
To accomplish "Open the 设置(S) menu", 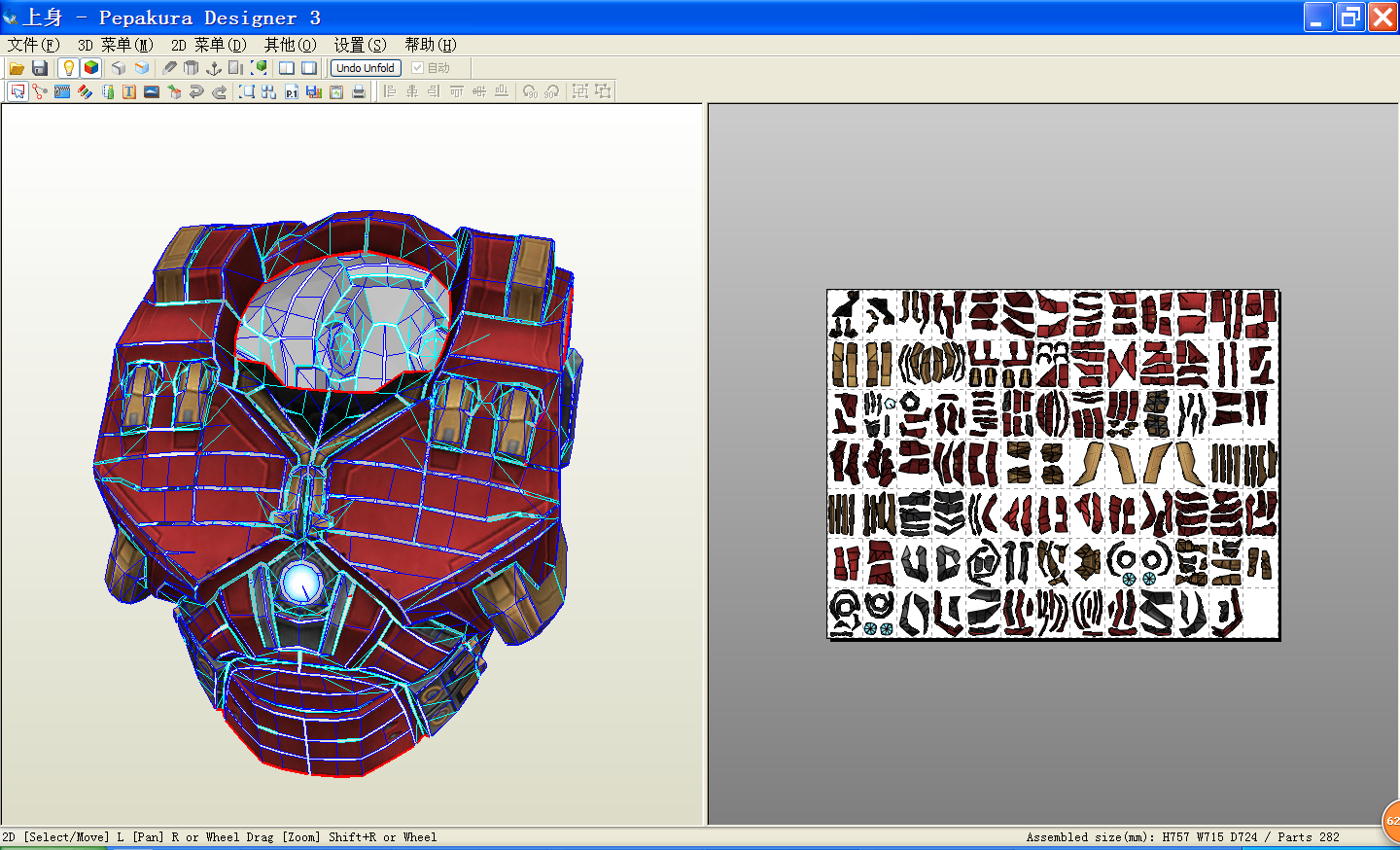I will [361, 45].
